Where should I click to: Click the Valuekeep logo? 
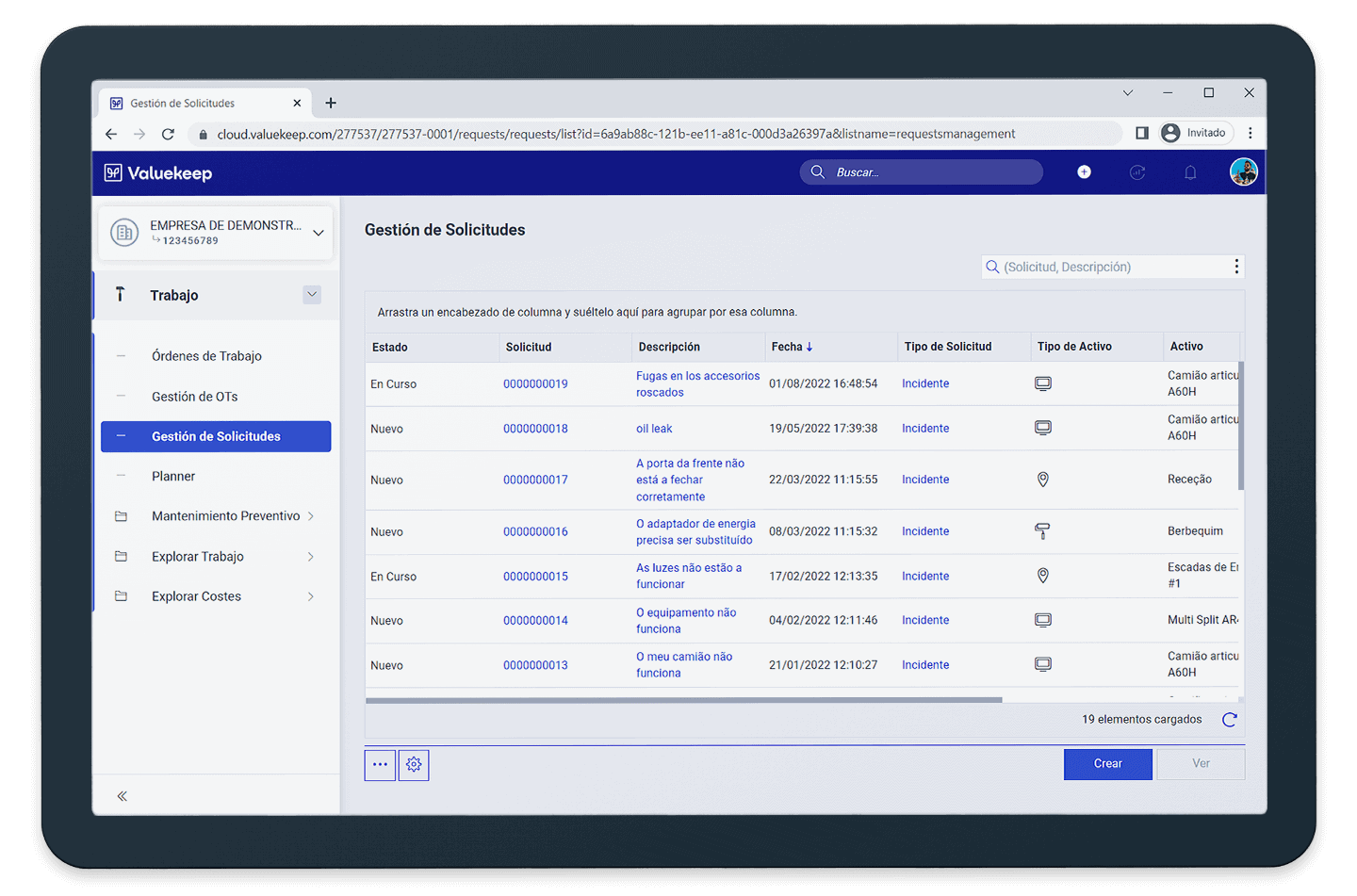[158, 173]
